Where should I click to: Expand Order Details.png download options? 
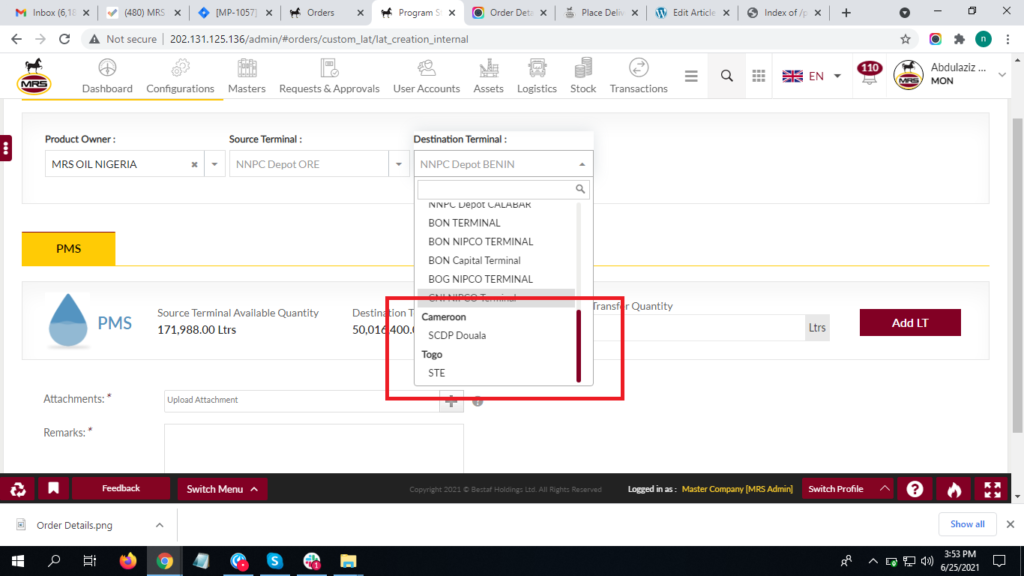click(159, 525)
